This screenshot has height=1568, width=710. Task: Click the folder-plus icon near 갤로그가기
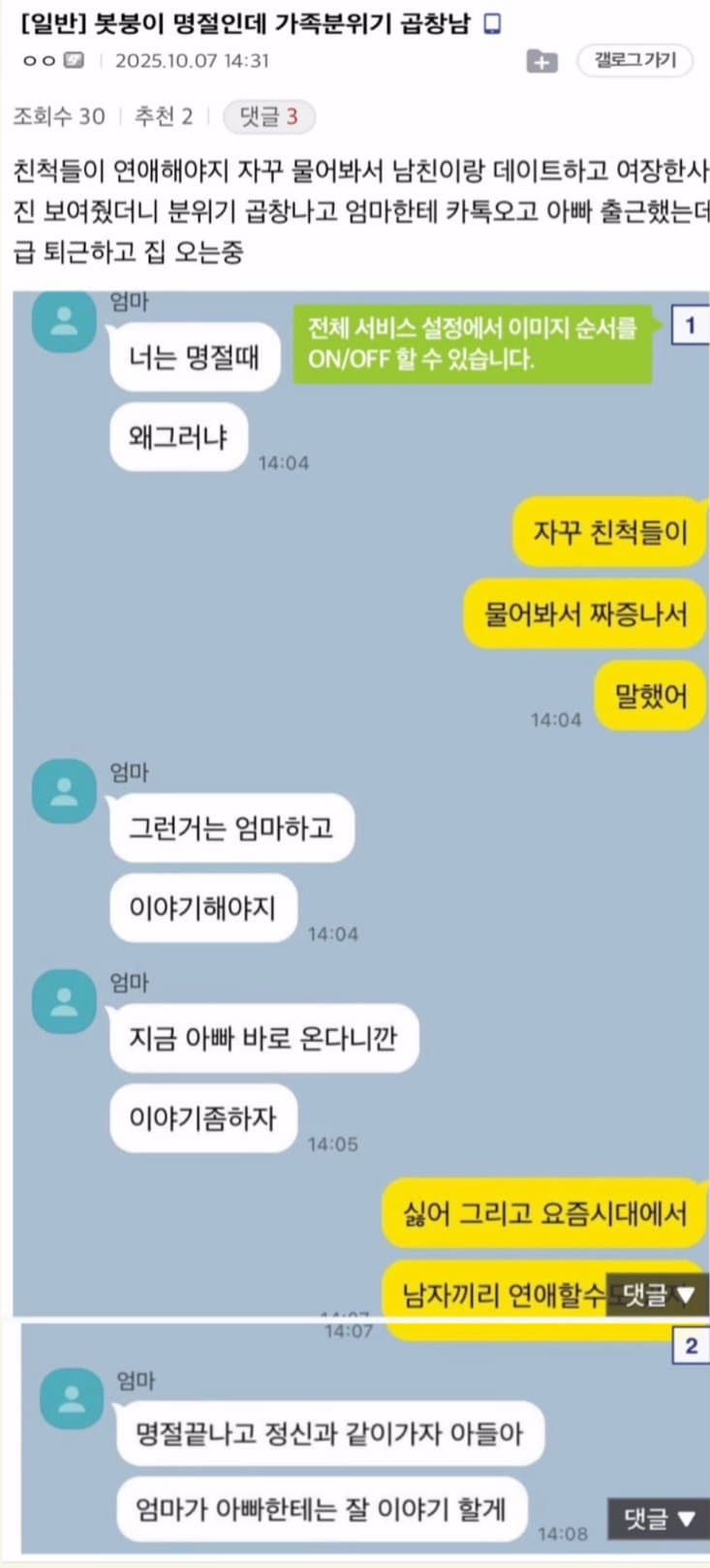click(541, 61)
